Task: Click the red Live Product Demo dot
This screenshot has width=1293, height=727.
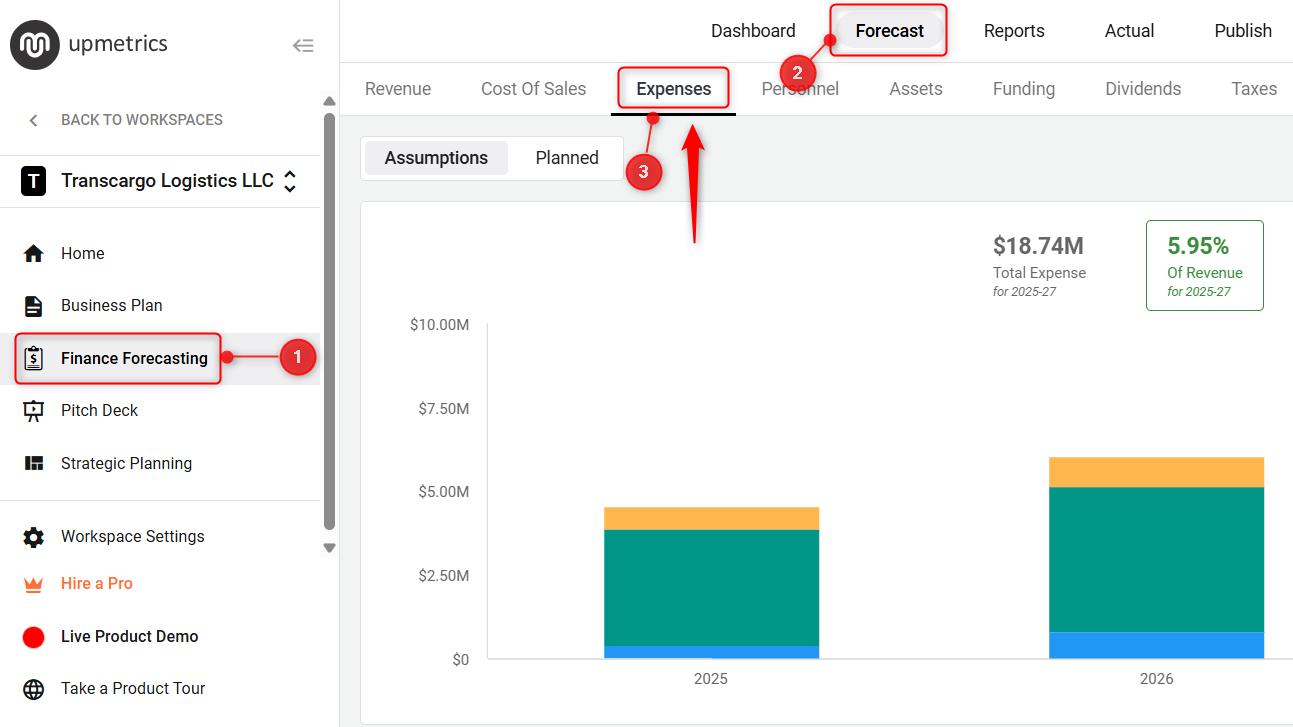Action: (x=34, y=637)
